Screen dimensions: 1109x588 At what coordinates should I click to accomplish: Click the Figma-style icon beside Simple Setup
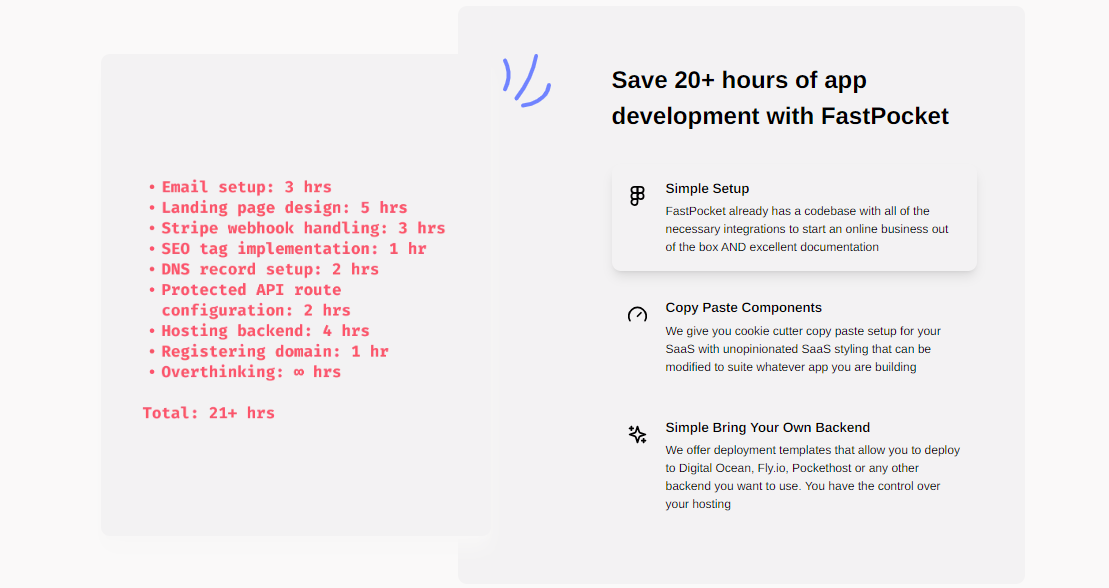point(637,196)
